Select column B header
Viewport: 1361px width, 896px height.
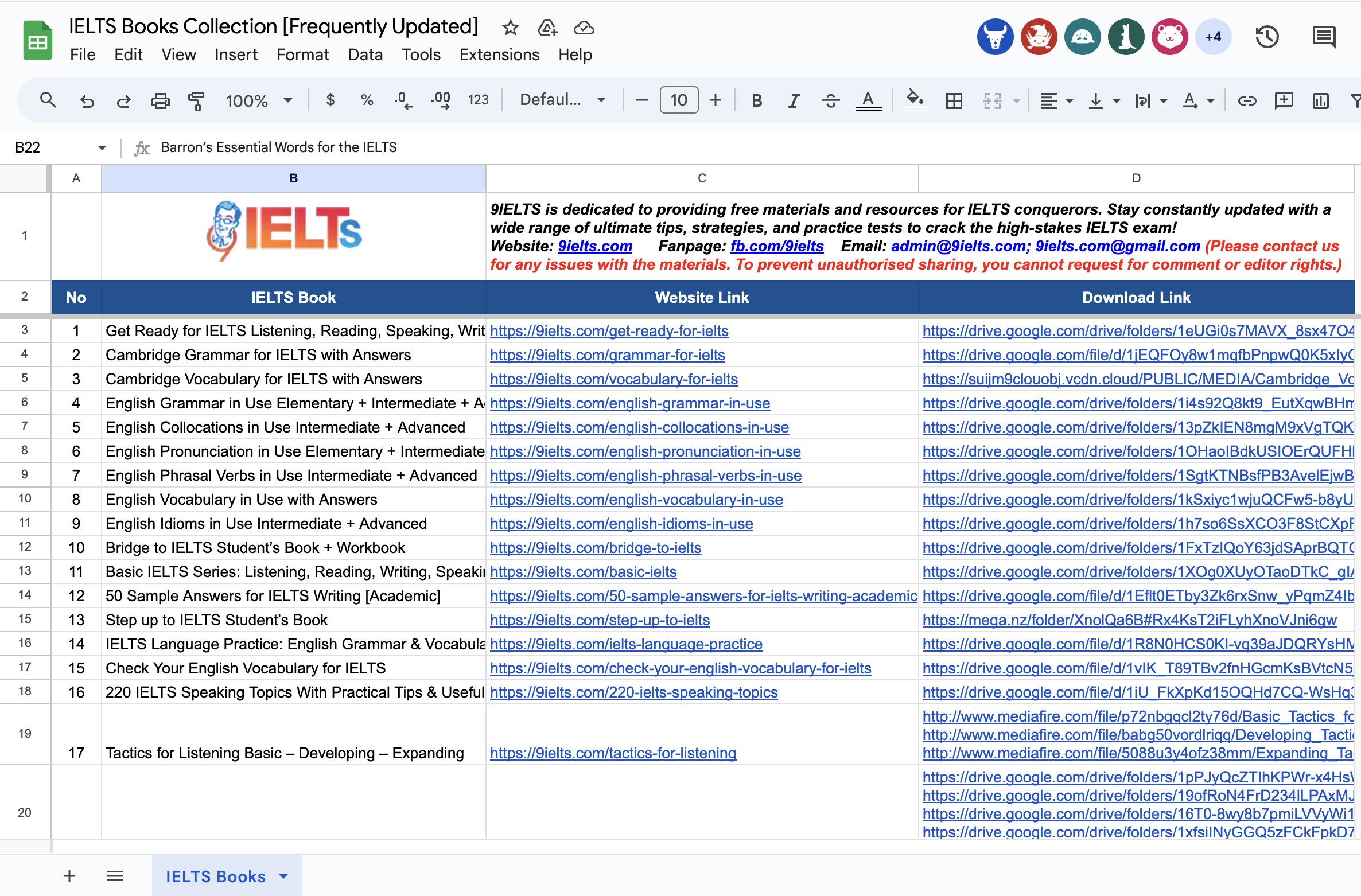tap(293, 178)
